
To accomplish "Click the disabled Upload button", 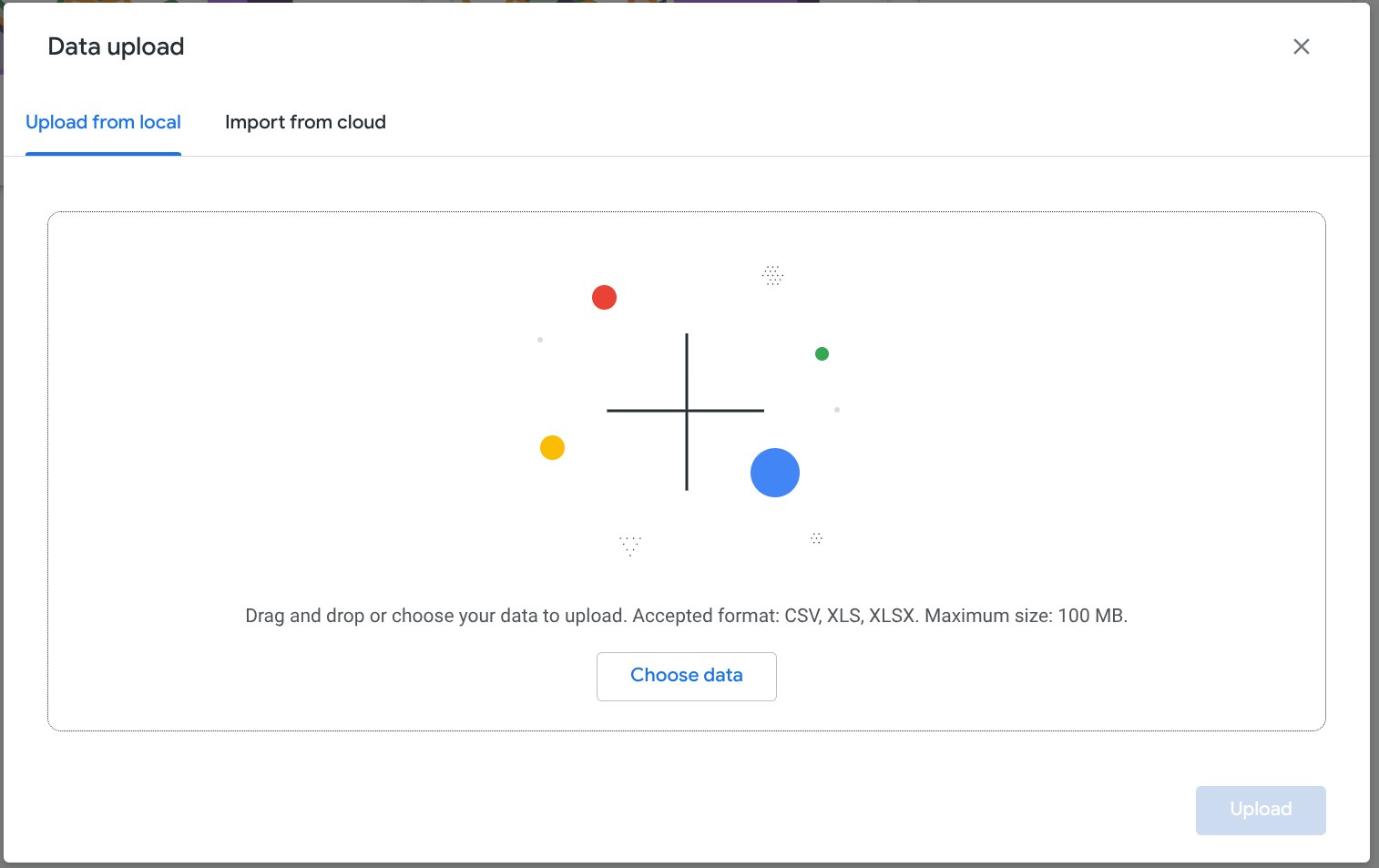I will (x=1261, y=810).
